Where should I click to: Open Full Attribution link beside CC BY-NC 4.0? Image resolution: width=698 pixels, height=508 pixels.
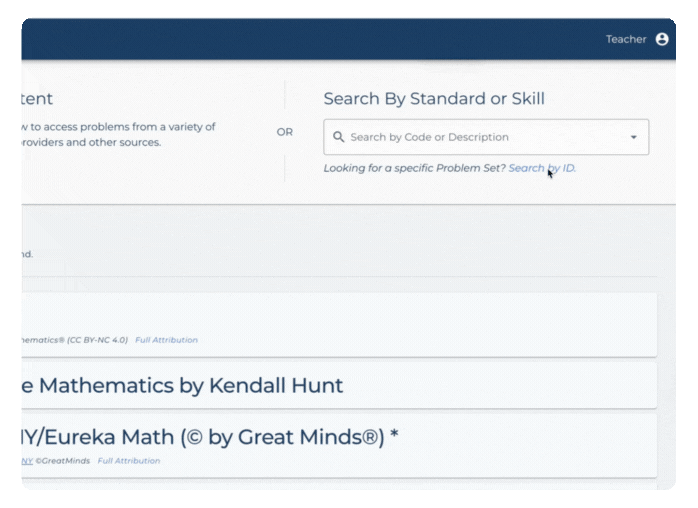click(x=166, y=340)
